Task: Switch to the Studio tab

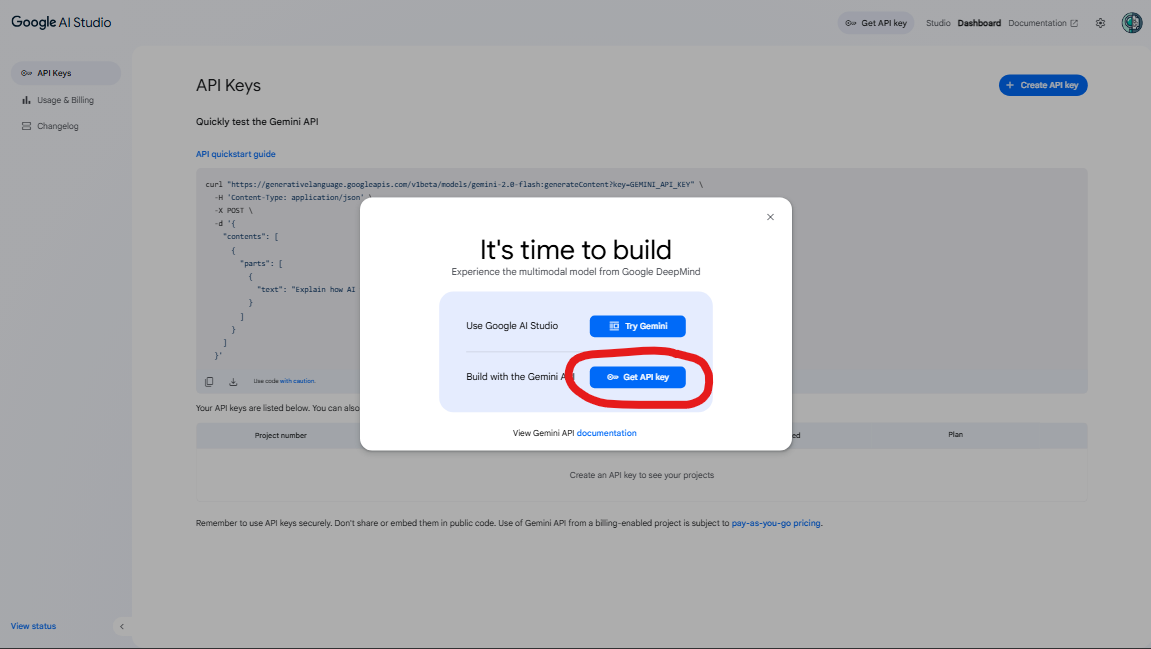Action: tap(937, 23)
